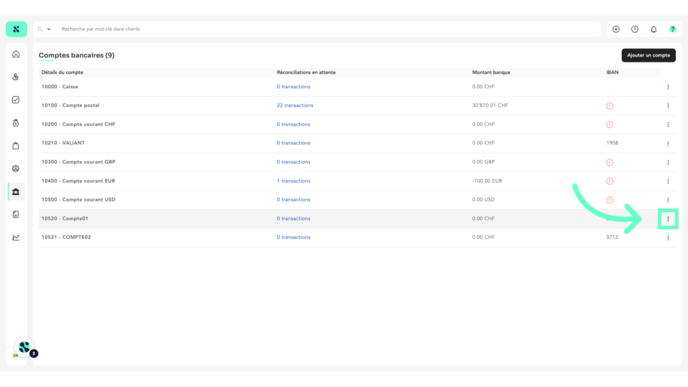Click the magnifier search icon
This screenshot has height=387, width=688.
point(40,29)
